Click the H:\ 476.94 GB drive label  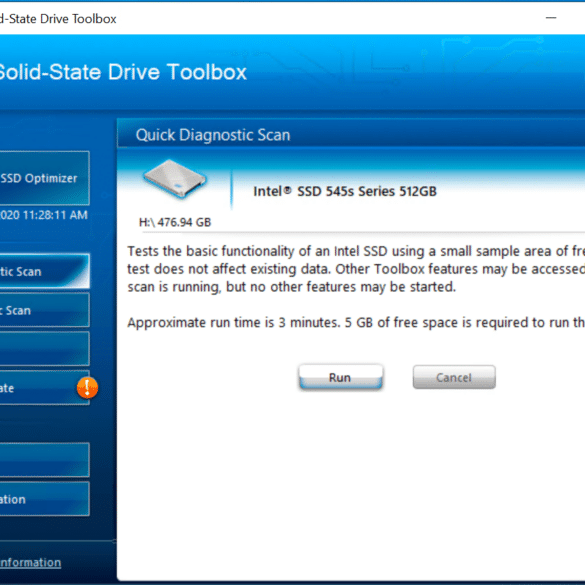pos(175,222)
